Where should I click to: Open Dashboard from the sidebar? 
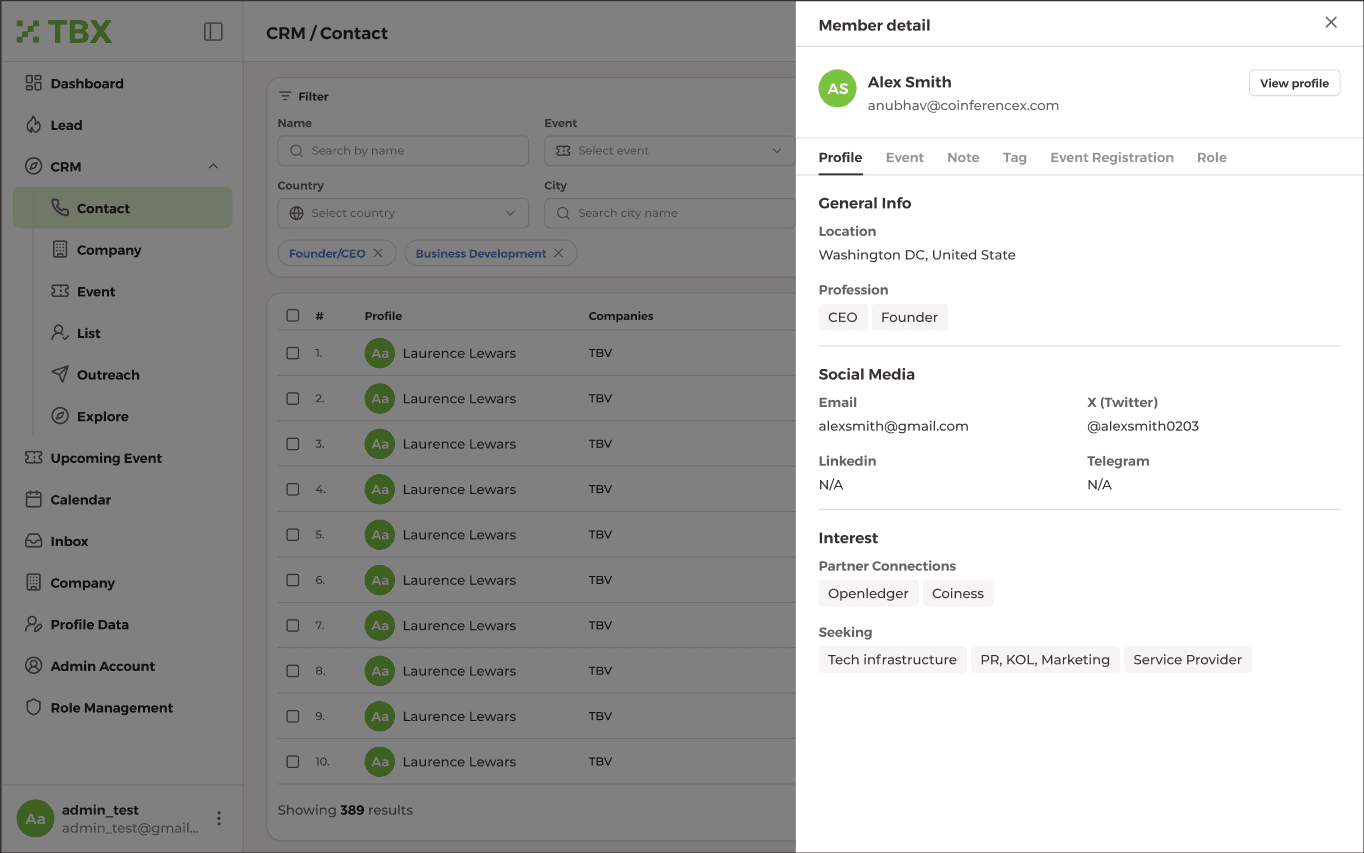(87, 83)
